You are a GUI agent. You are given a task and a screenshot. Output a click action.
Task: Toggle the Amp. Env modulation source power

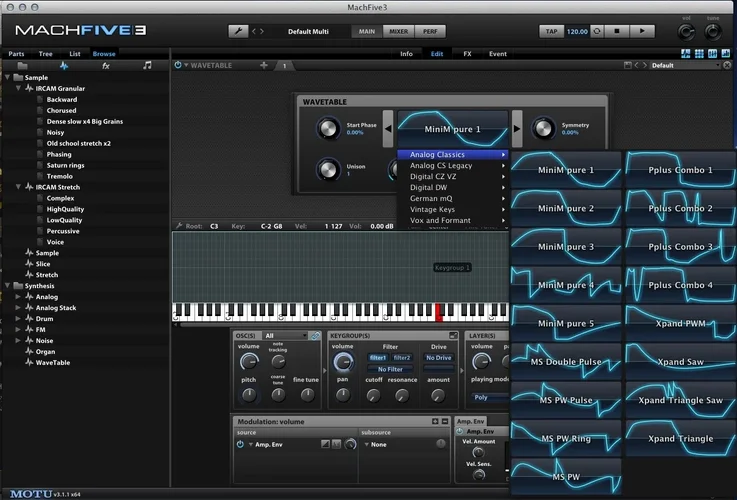coord(240,444)
